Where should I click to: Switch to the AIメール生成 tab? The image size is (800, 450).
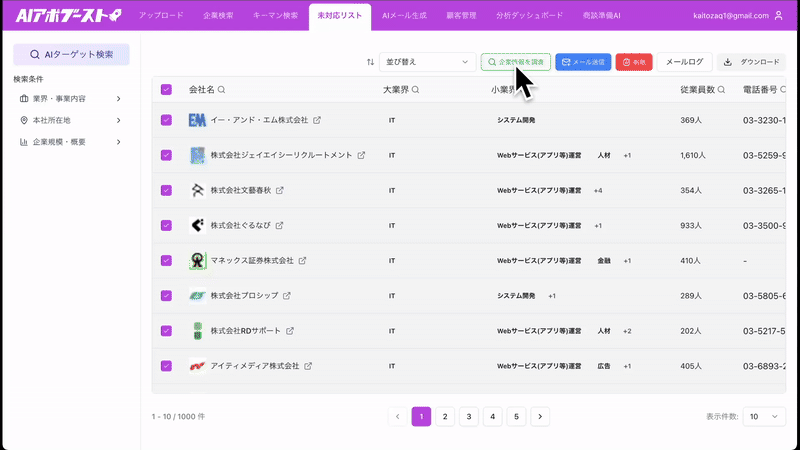point(404,15)
